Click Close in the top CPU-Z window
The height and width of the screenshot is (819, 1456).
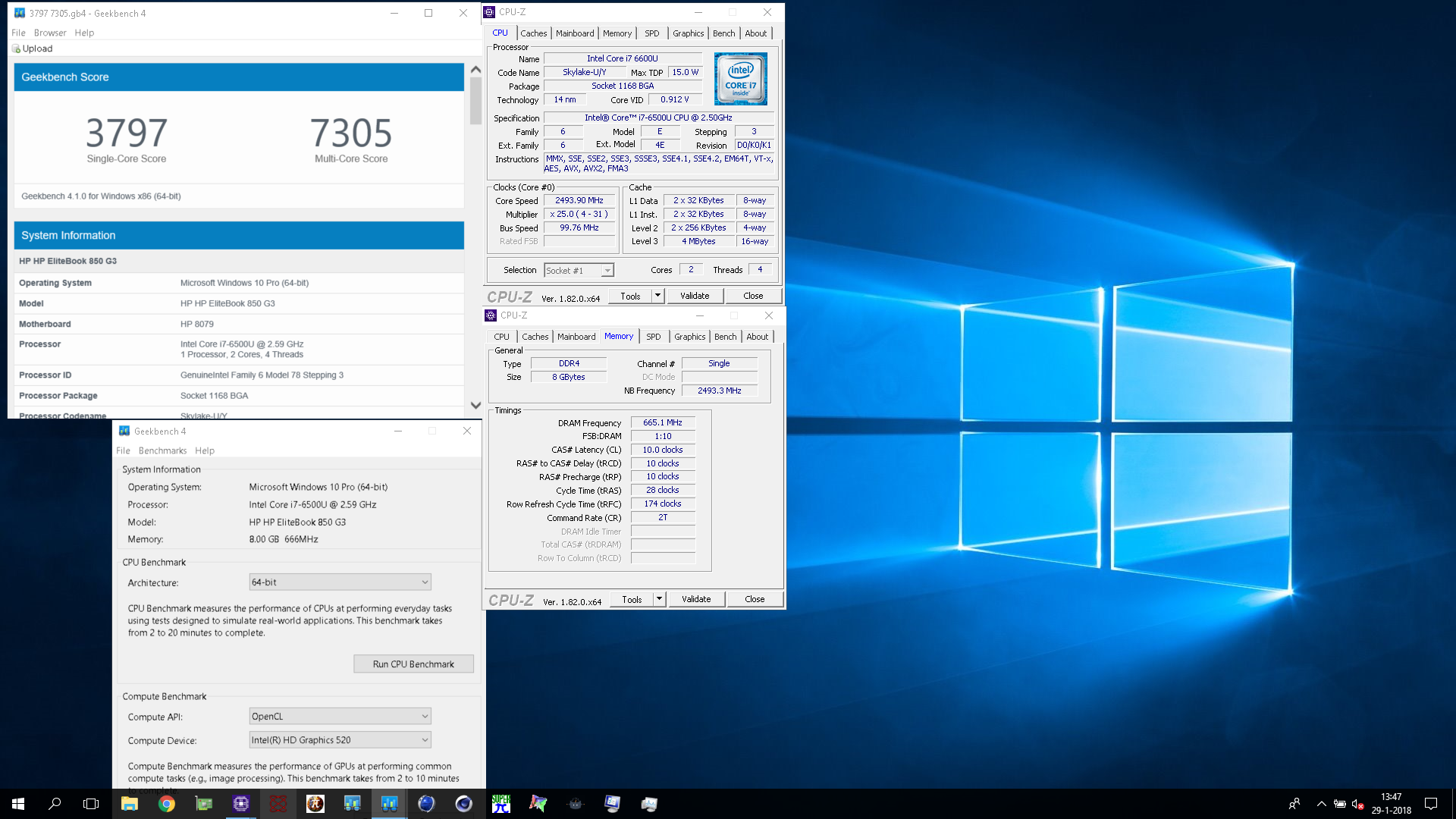point(753,296)
